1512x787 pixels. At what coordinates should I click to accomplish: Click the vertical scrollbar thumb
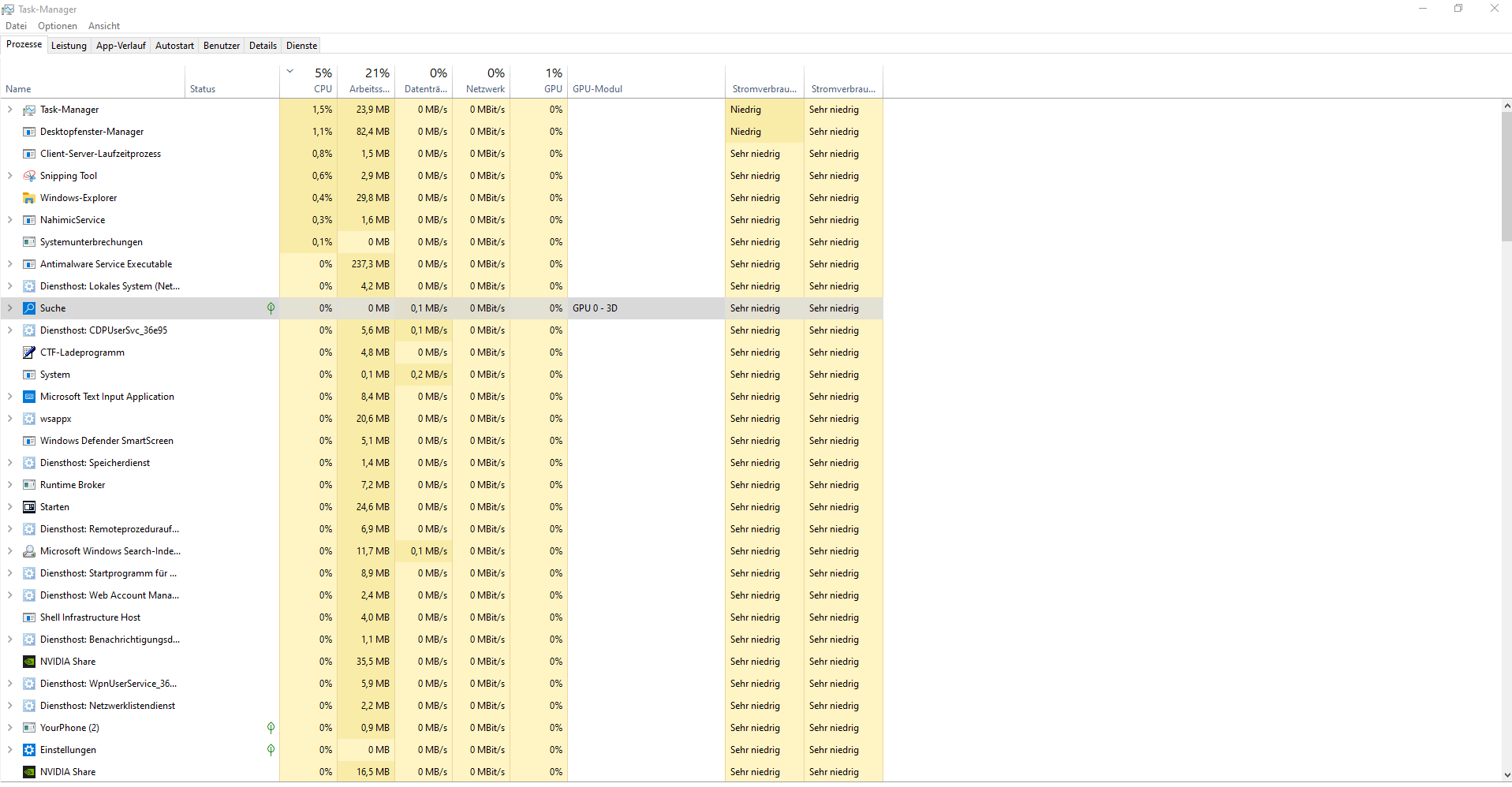click(x=1506, y=177)
